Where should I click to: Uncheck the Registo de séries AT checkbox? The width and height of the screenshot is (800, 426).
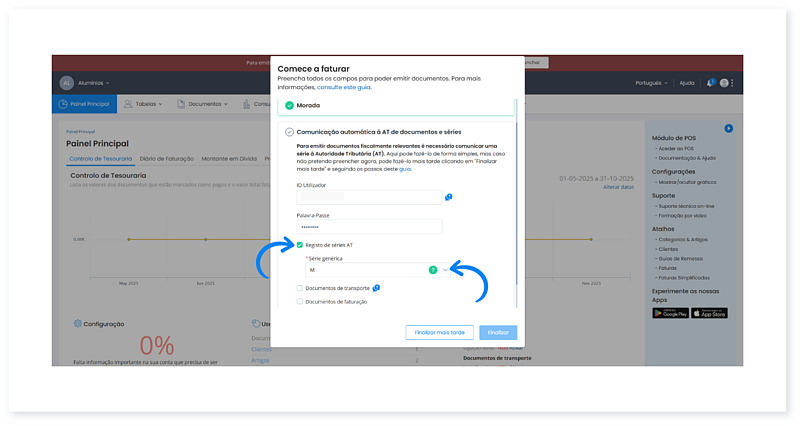pyautogui.click(x=300, y=245)
